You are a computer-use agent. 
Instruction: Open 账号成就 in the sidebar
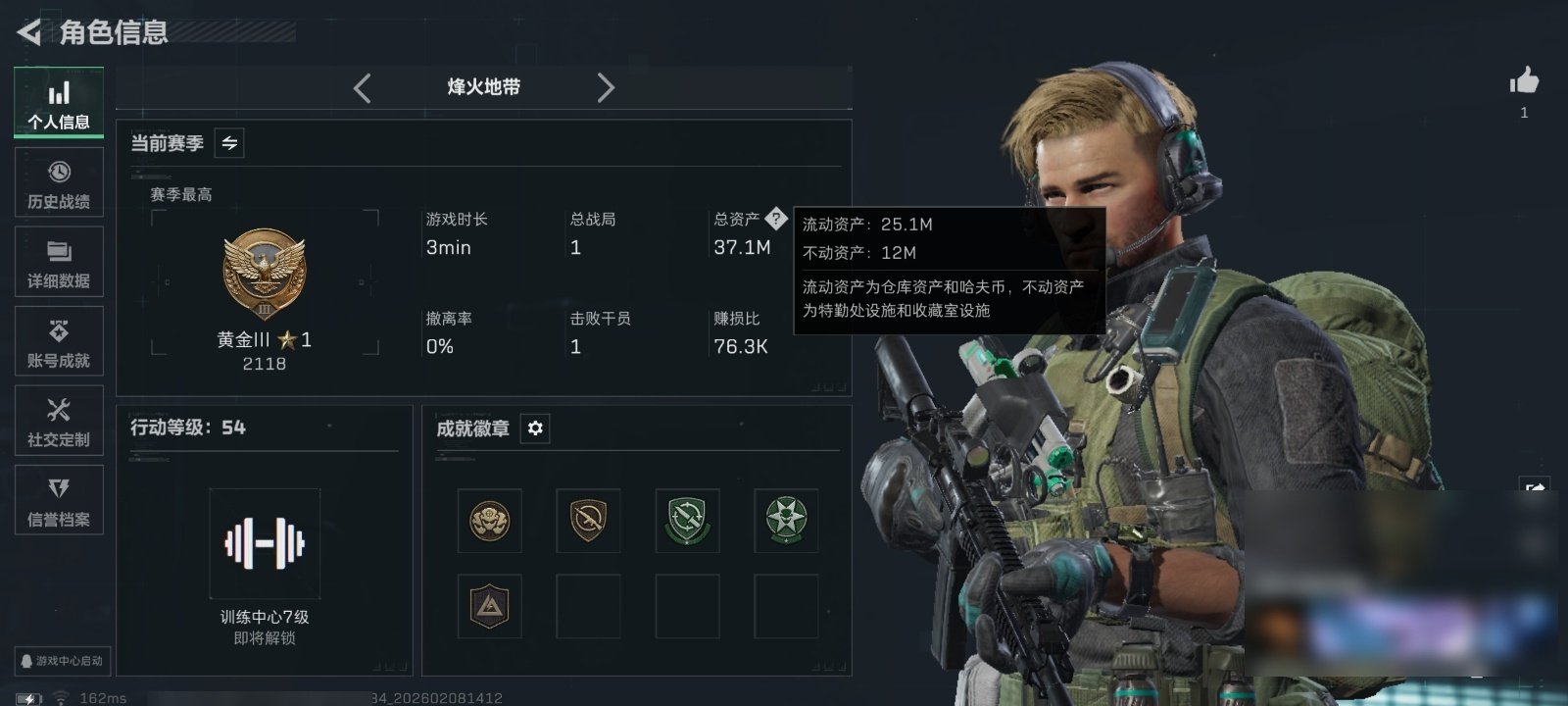(x=59, y=342)
